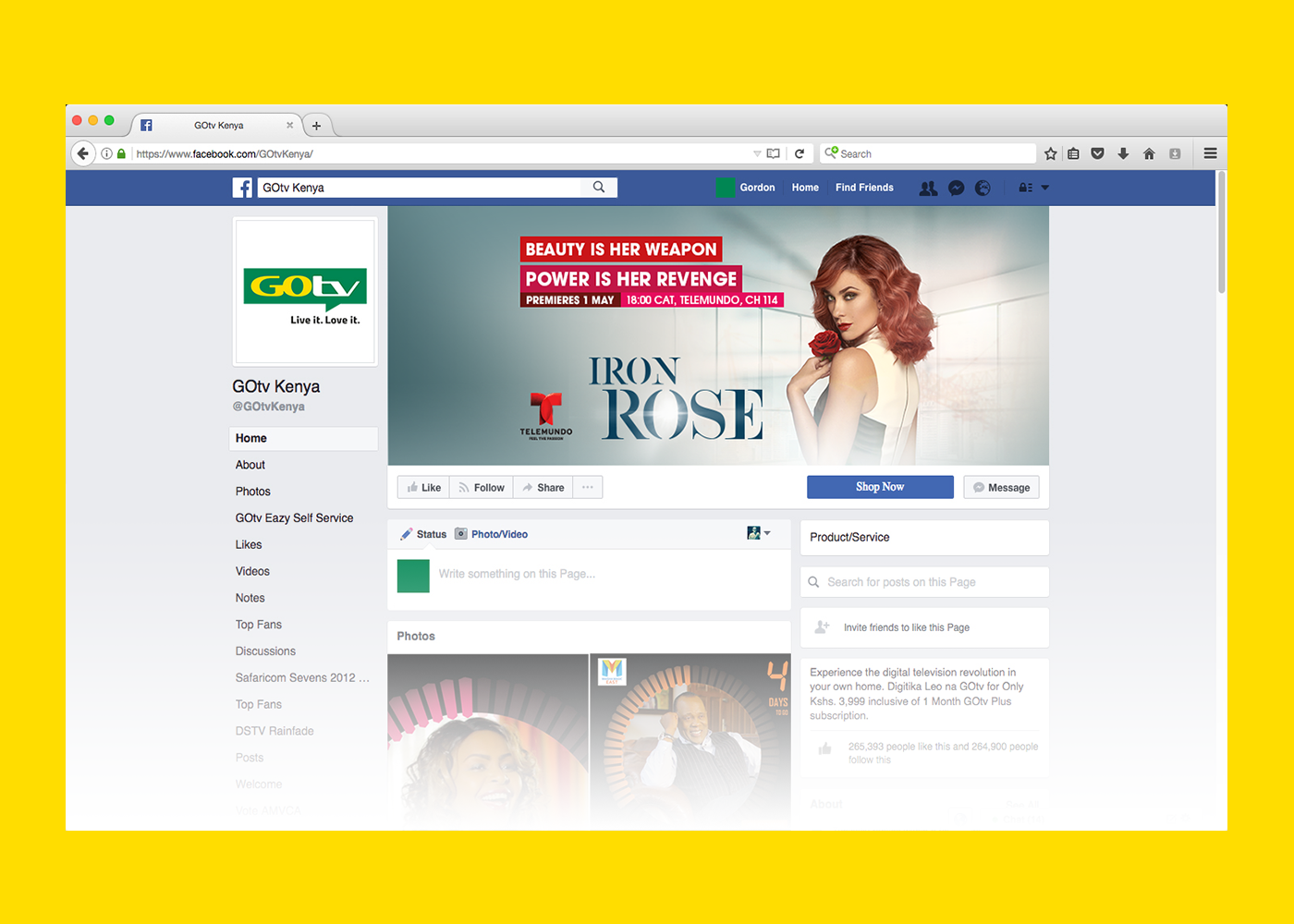Close the GOtv Kenya tab
Image resolution: width=1294 pixels, height=924 pixels.
tap(289, 125)
